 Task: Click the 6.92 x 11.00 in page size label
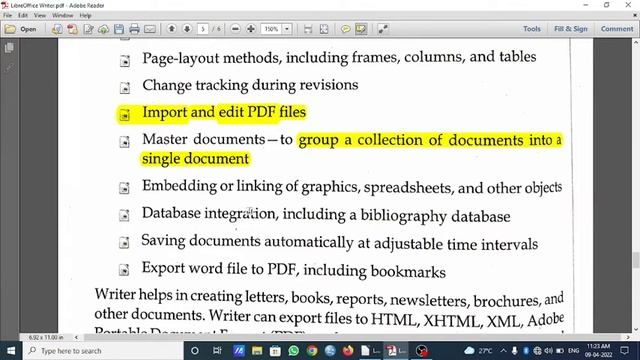point(46,338)
